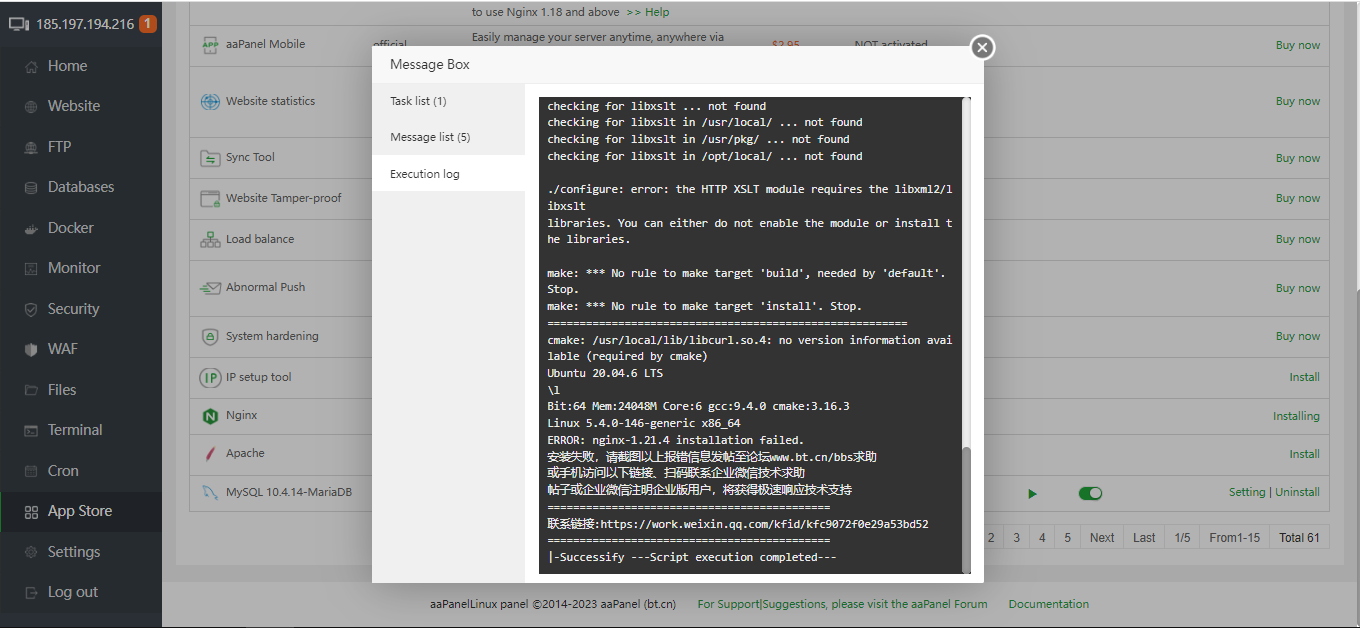Open FTP from sidebar icon
Screen dimensions: 1360x628
pos(30,147)
